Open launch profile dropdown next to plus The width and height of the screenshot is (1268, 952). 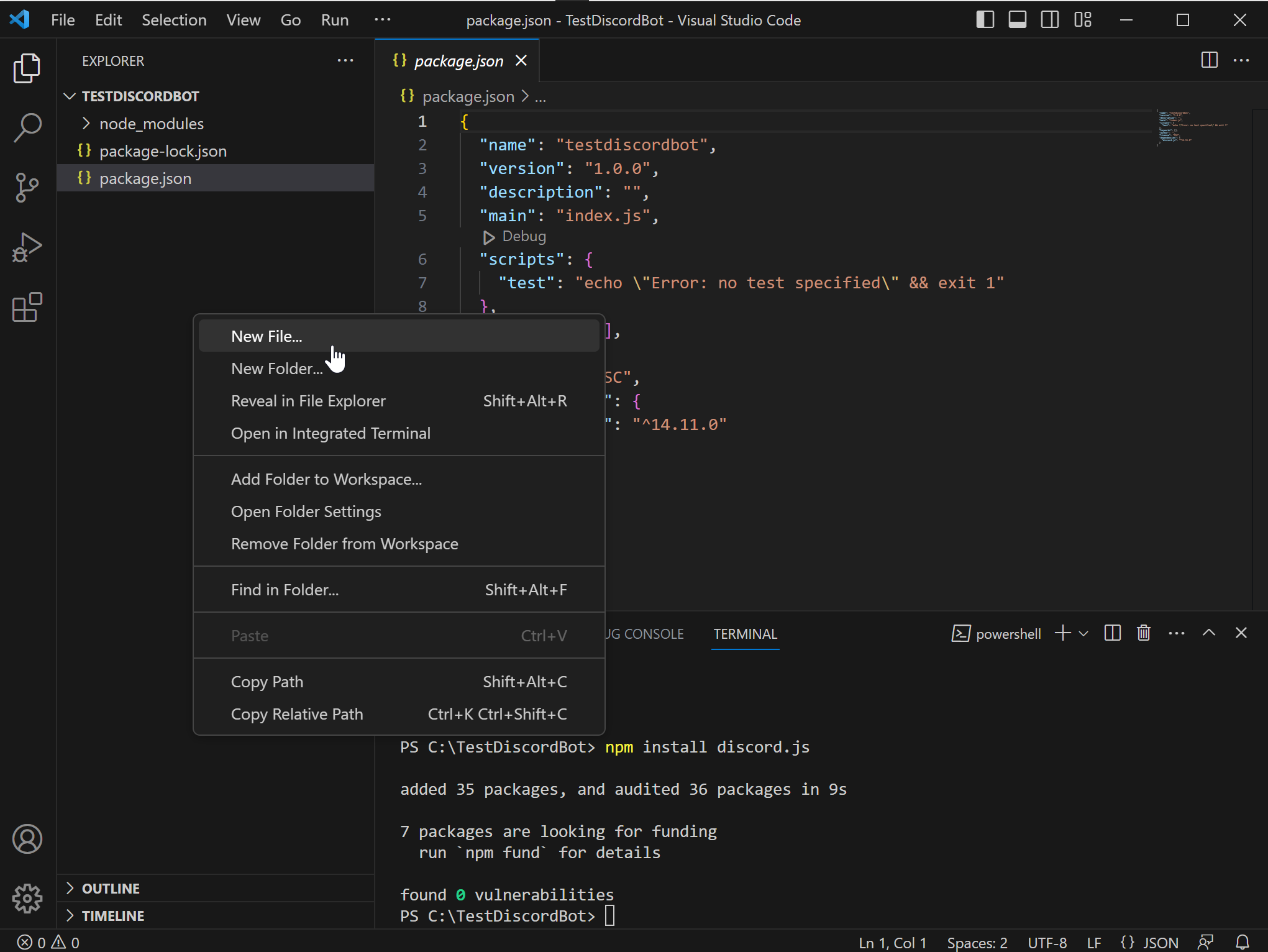[x=1083, y=633]
